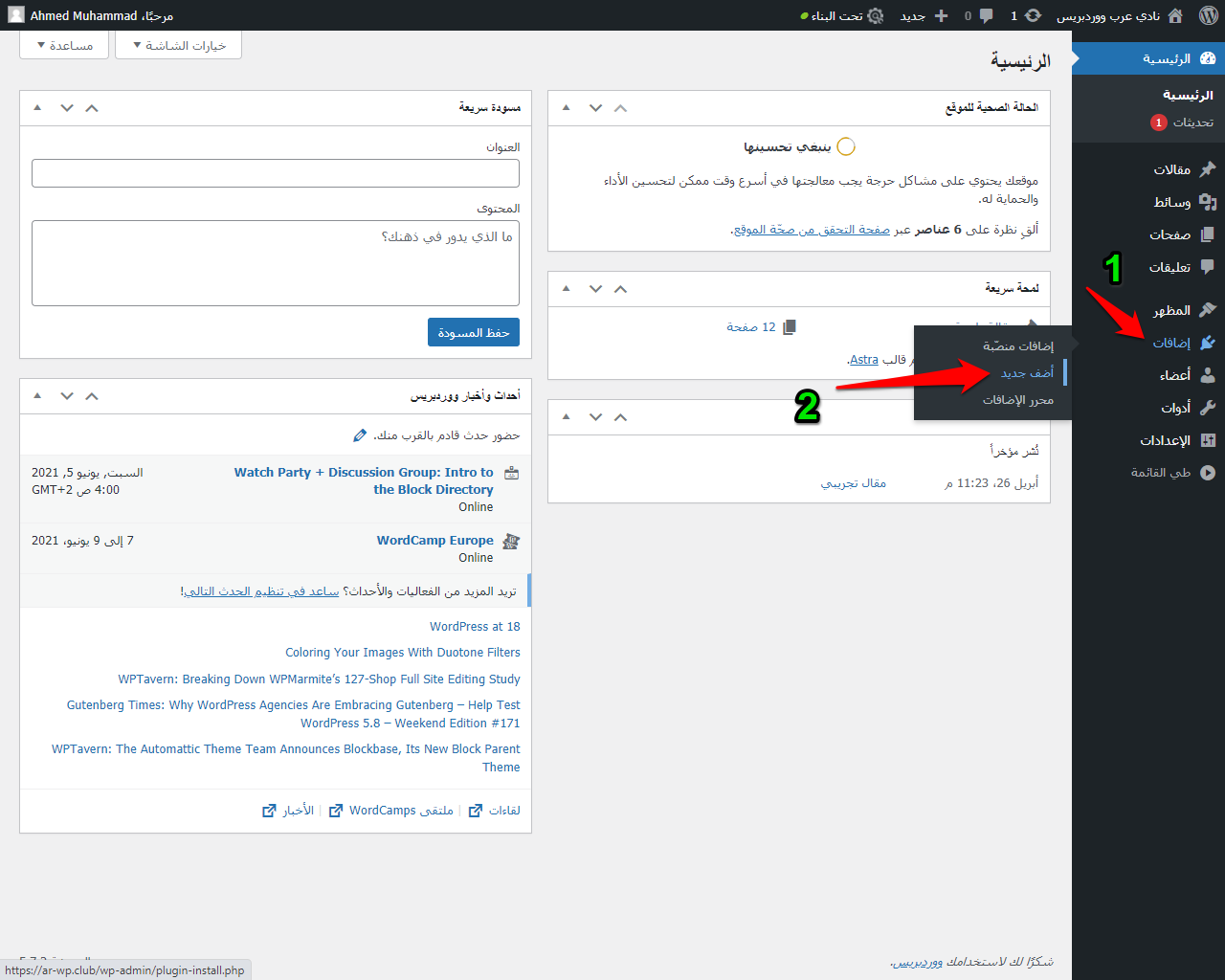Select أضف جديد from plugins submenu
Image resolution: width=1225 pixels, height=980 pixels.
pos(1027,373)
